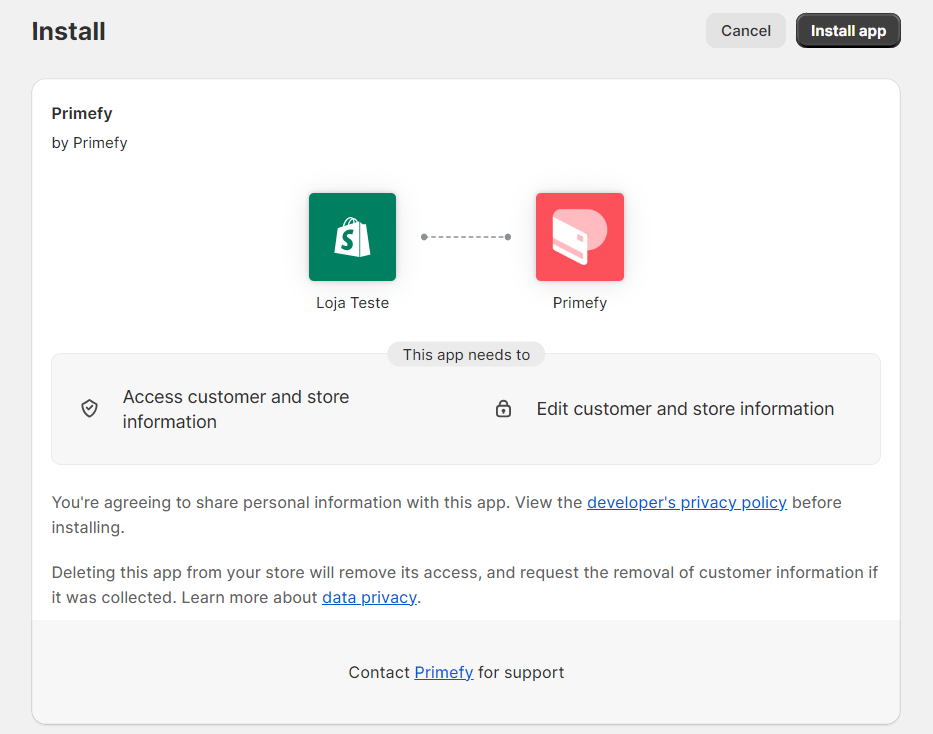Cancel the app installation
This screenshot has height=734, width=933.
pos(746,31)
